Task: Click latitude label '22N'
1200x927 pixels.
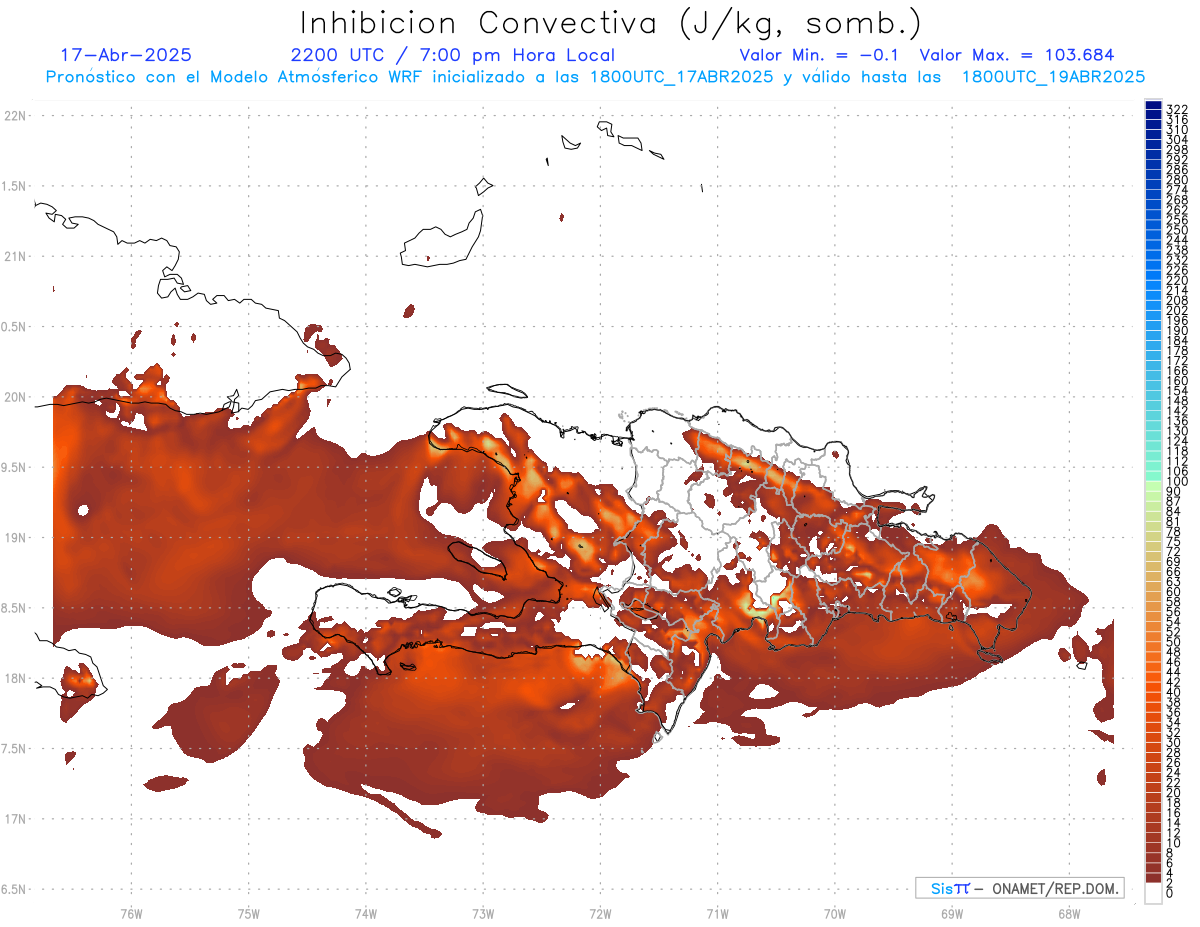Action: [x=14, y=116]
